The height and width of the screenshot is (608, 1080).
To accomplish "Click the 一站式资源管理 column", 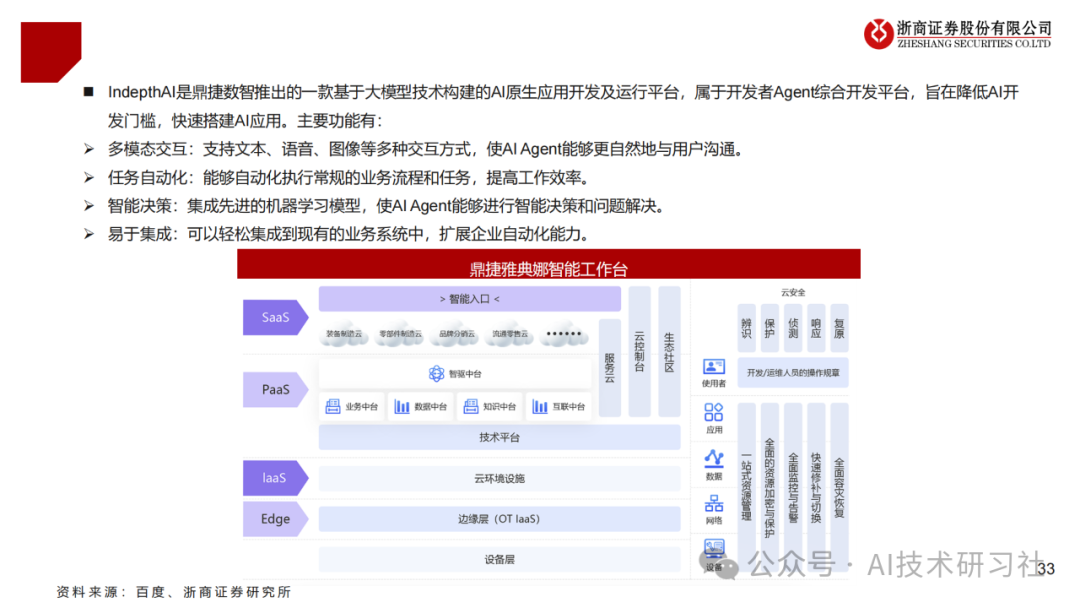I will [x=747, y=488].
